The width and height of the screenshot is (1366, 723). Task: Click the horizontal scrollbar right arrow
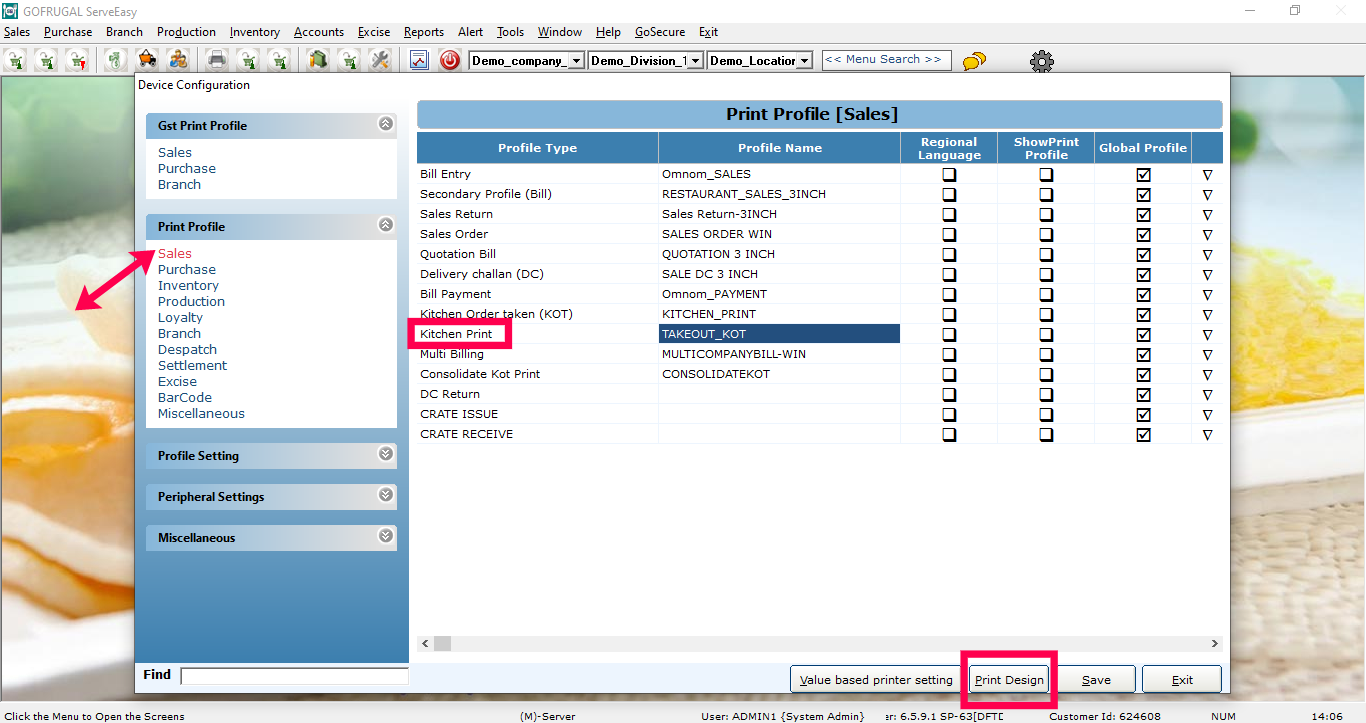[1215, 644]
